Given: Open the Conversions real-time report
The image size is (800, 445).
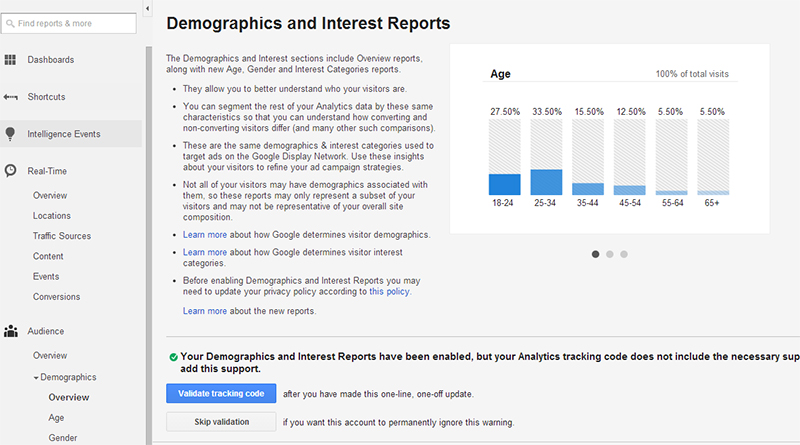Looking at the screenshot, I should point(56,297).
